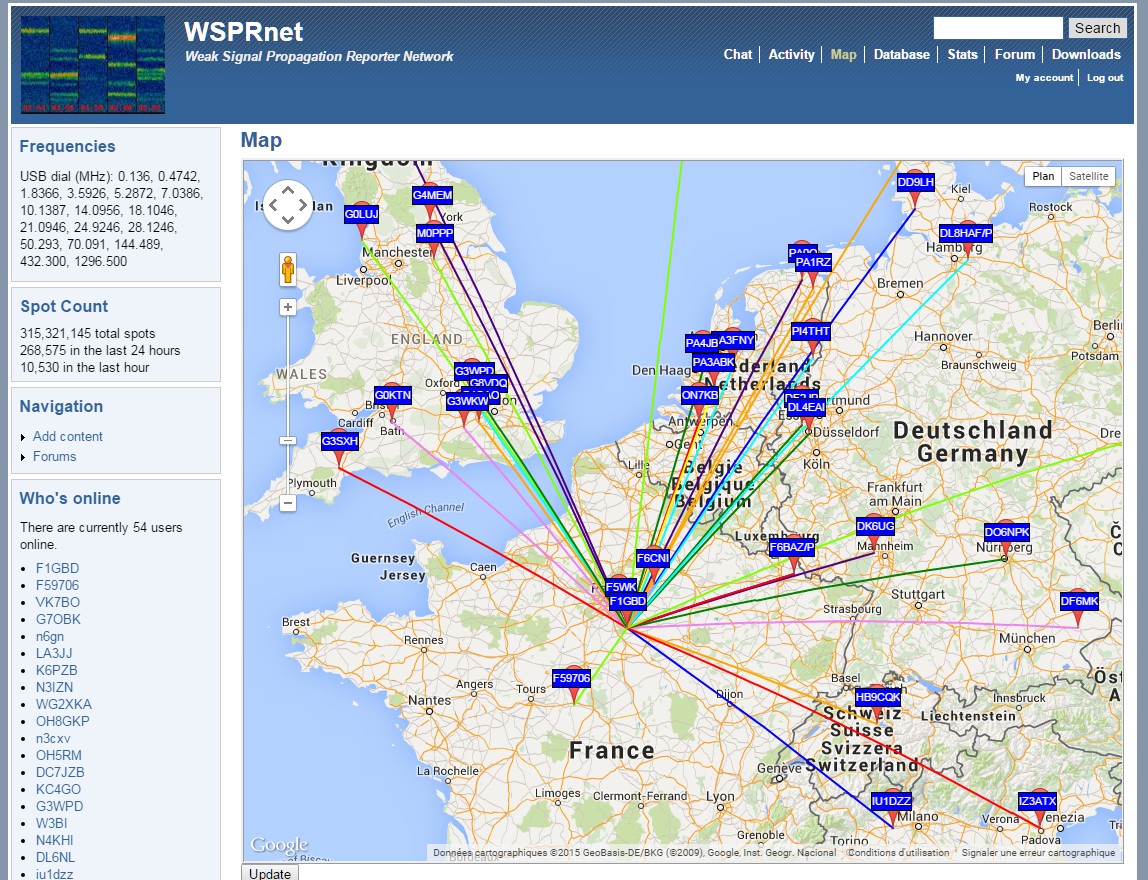Click the F6BAZ/P station marker

[792, 547]
